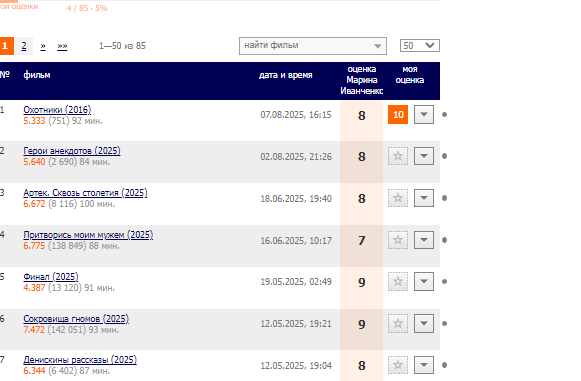Click date 16.06.2025, 10:17
581x381 pixels.
296,241
